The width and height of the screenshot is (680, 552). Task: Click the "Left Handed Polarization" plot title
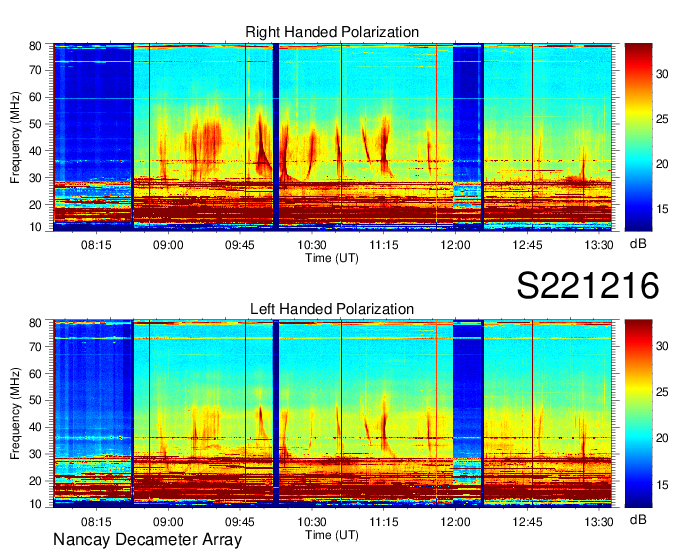332,309
